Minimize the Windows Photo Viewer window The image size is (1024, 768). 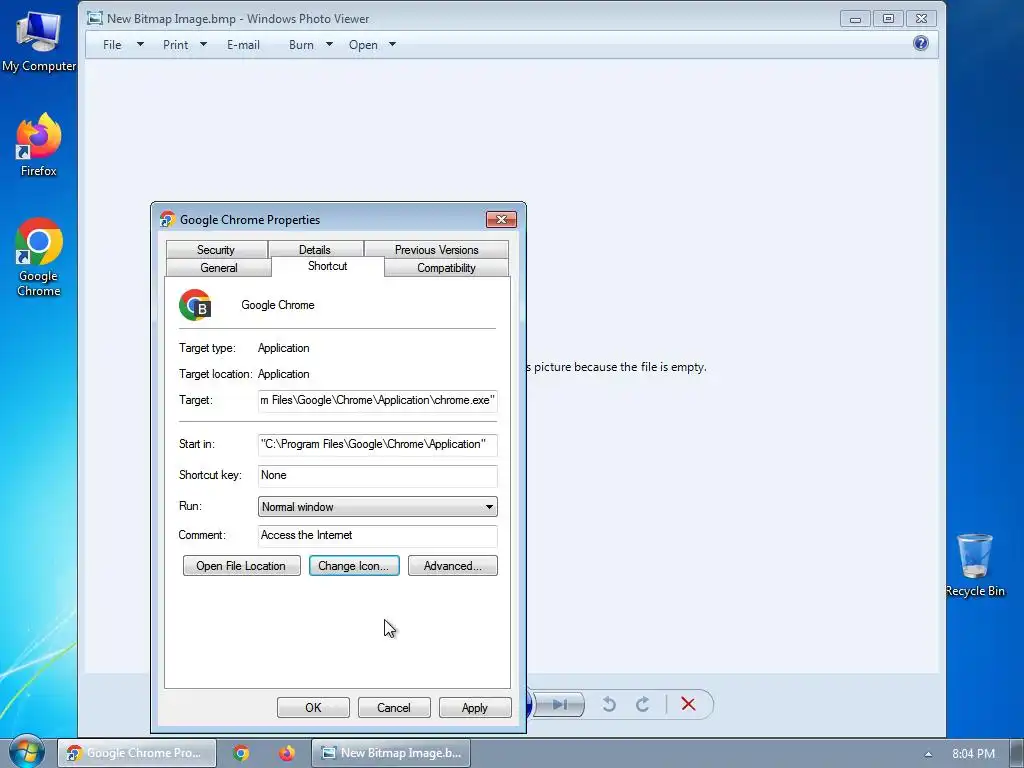click(855, 19)
